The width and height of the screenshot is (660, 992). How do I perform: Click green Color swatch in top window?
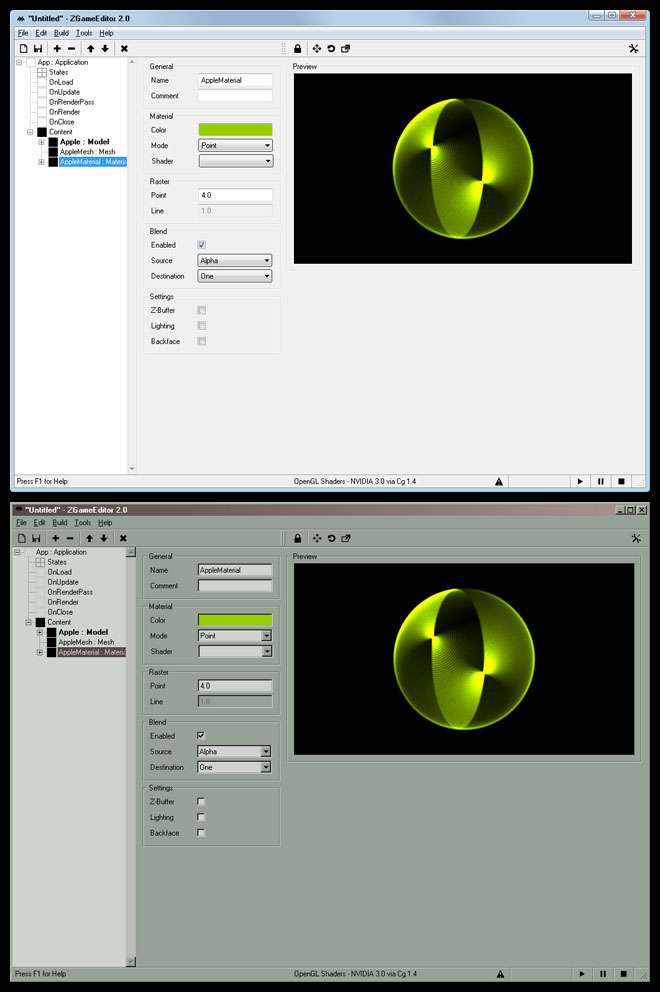click(235, 130)
